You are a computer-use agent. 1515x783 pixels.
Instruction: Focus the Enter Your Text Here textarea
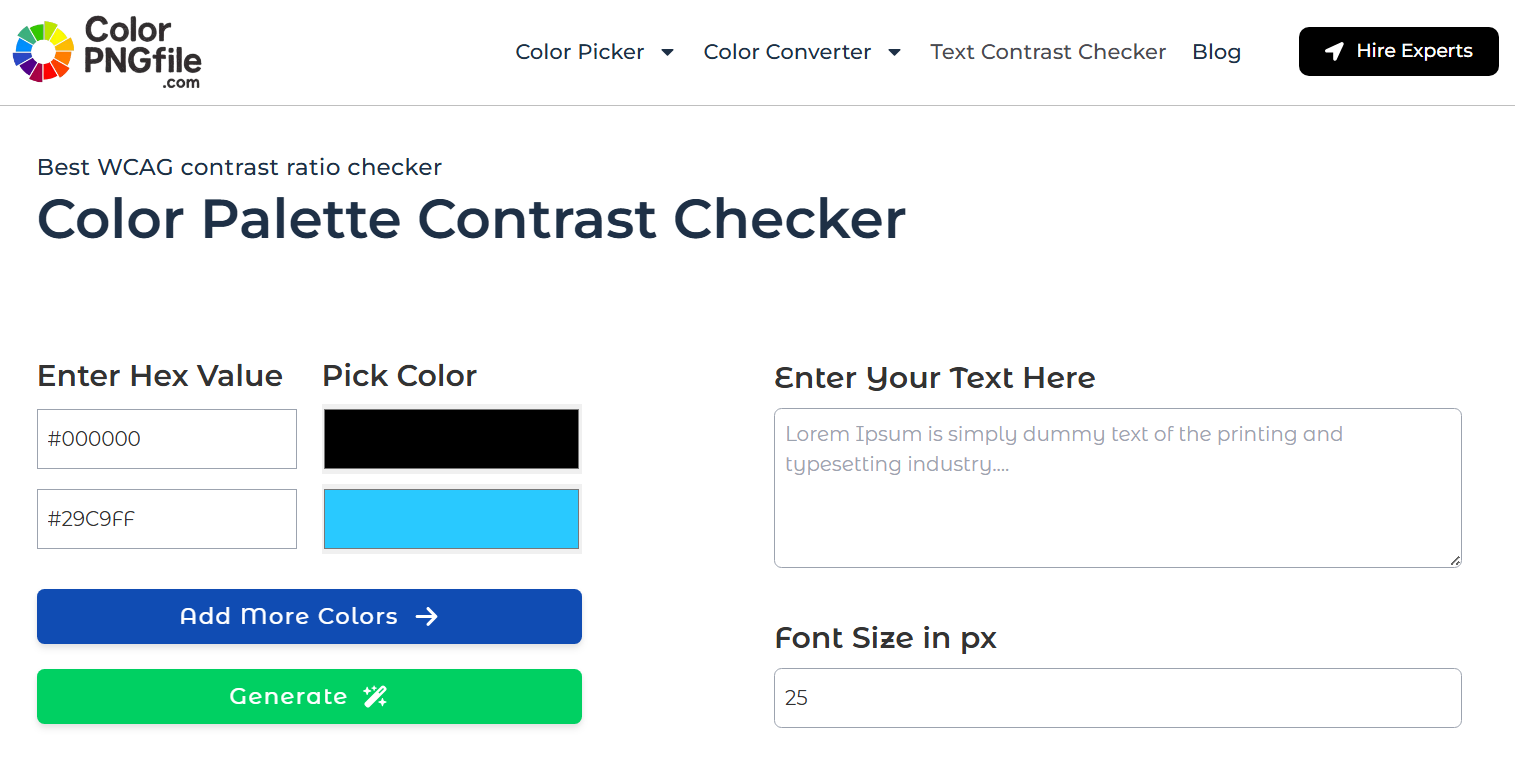[1118, 488]
